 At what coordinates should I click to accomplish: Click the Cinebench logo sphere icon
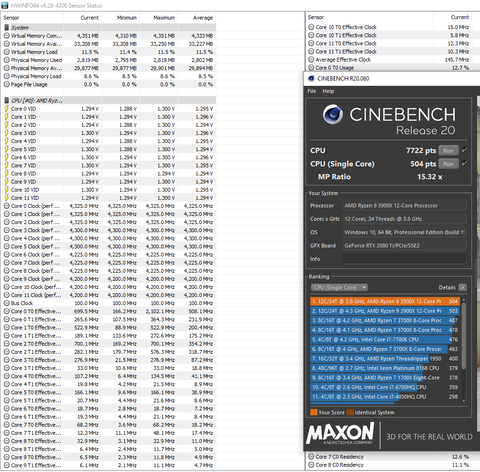333,114
